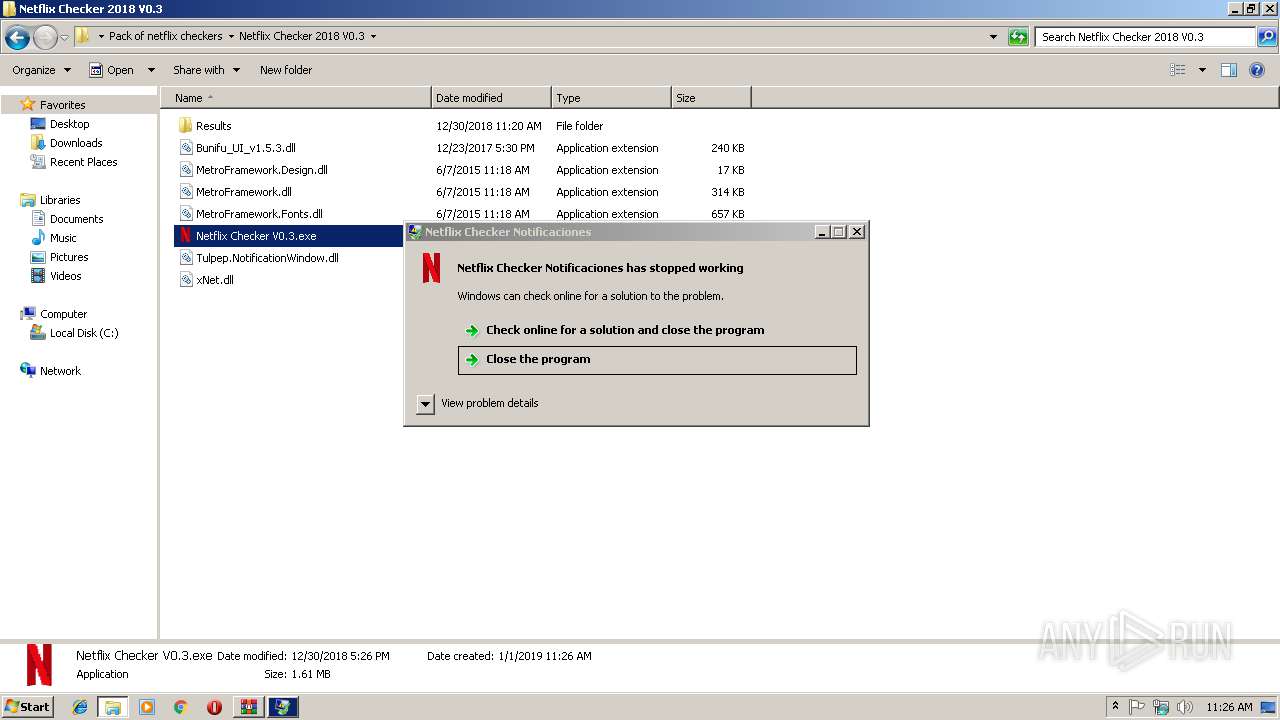Open recent pages dropdown arrow
Viewport: 1280px width, 720px height.
click(64, 38)
